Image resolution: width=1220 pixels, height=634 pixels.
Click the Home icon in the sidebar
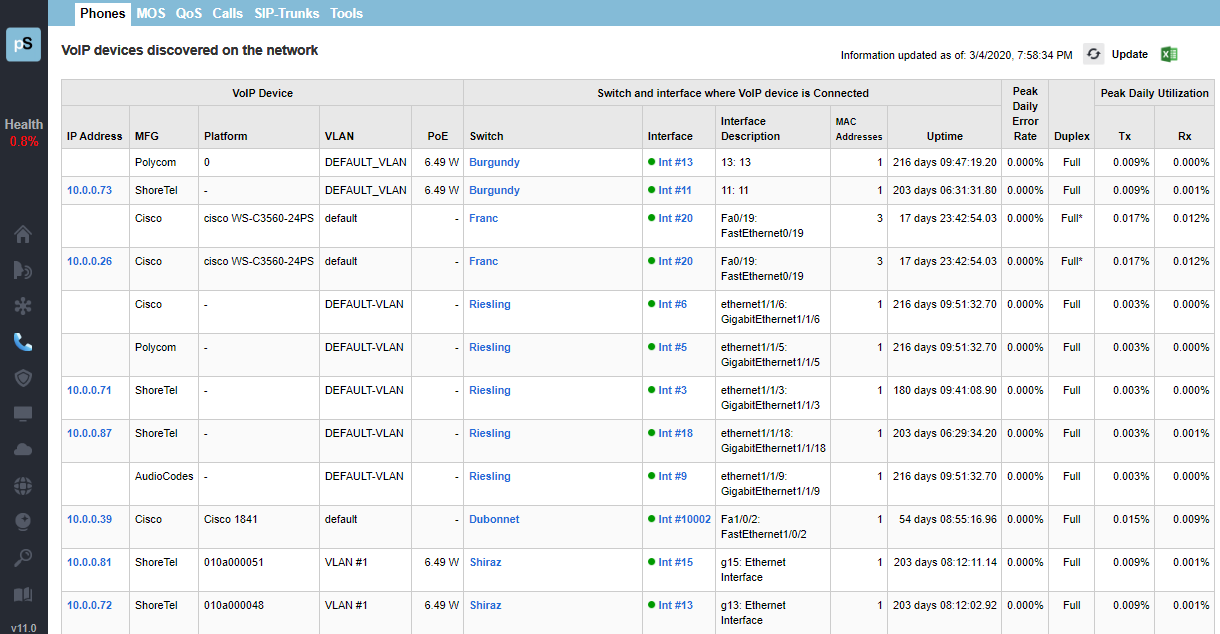click(x=23, y=234)
